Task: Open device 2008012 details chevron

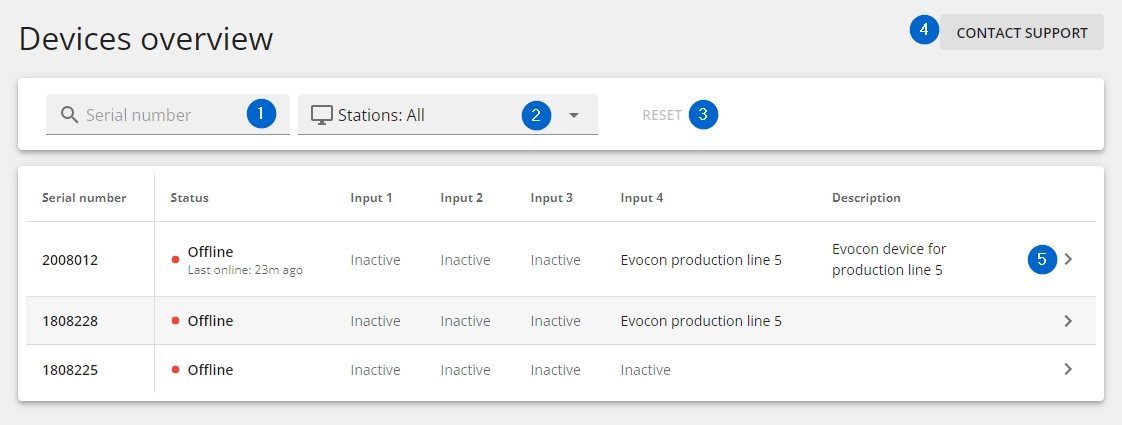Action: click(1068, 260)
